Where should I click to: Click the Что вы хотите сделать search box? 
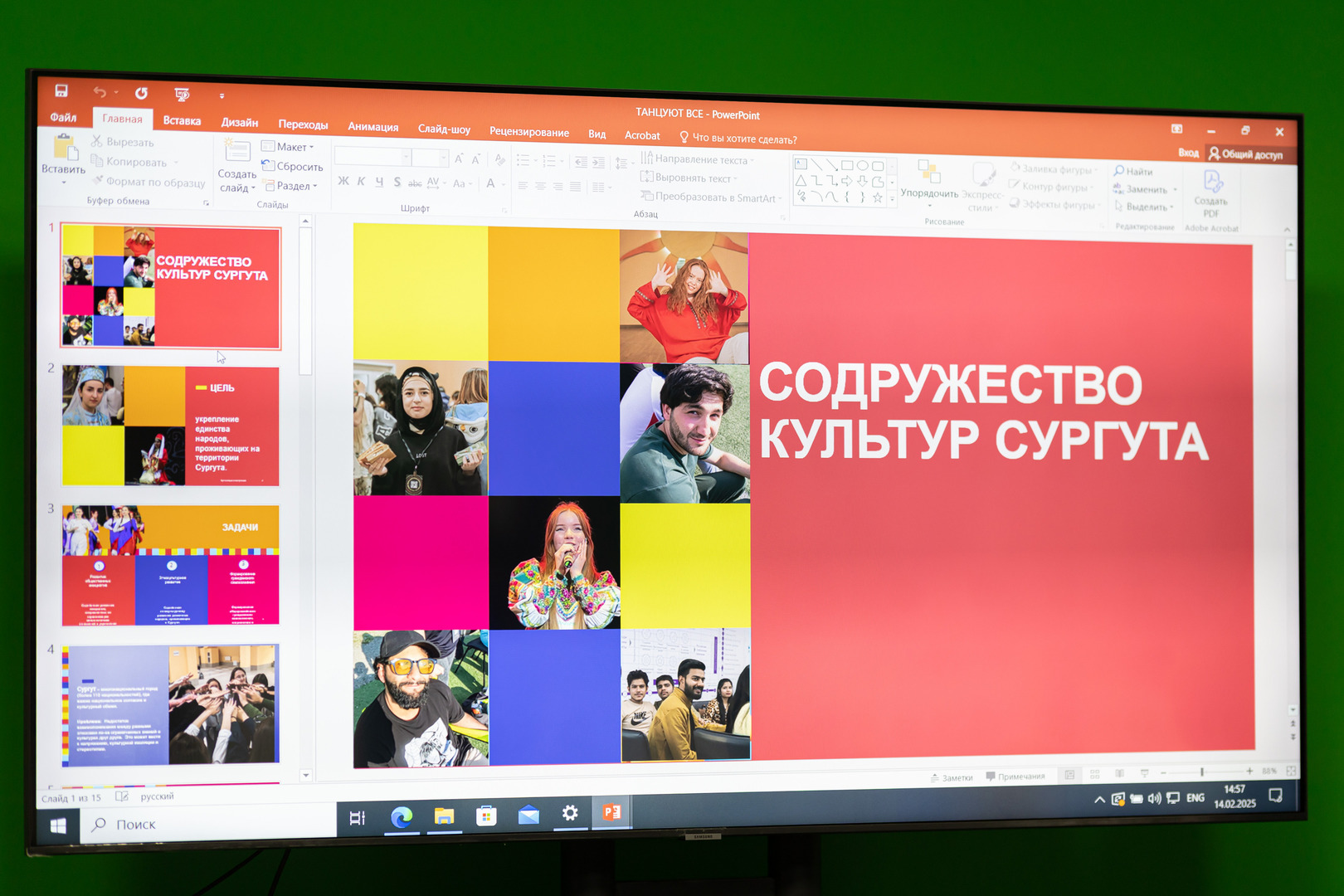tap(738, 139)
